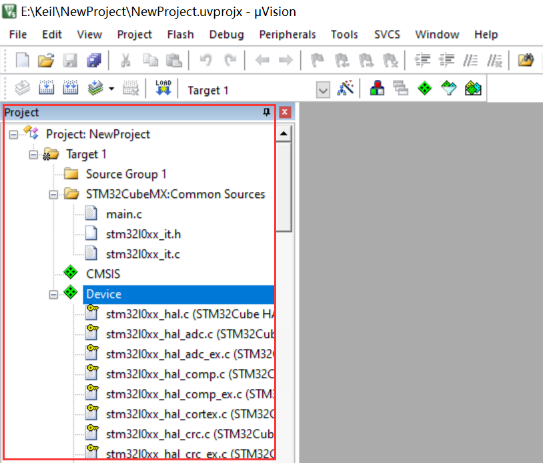Open Manage Run-Time Environment green diamond icon

(x=425, y=88)
